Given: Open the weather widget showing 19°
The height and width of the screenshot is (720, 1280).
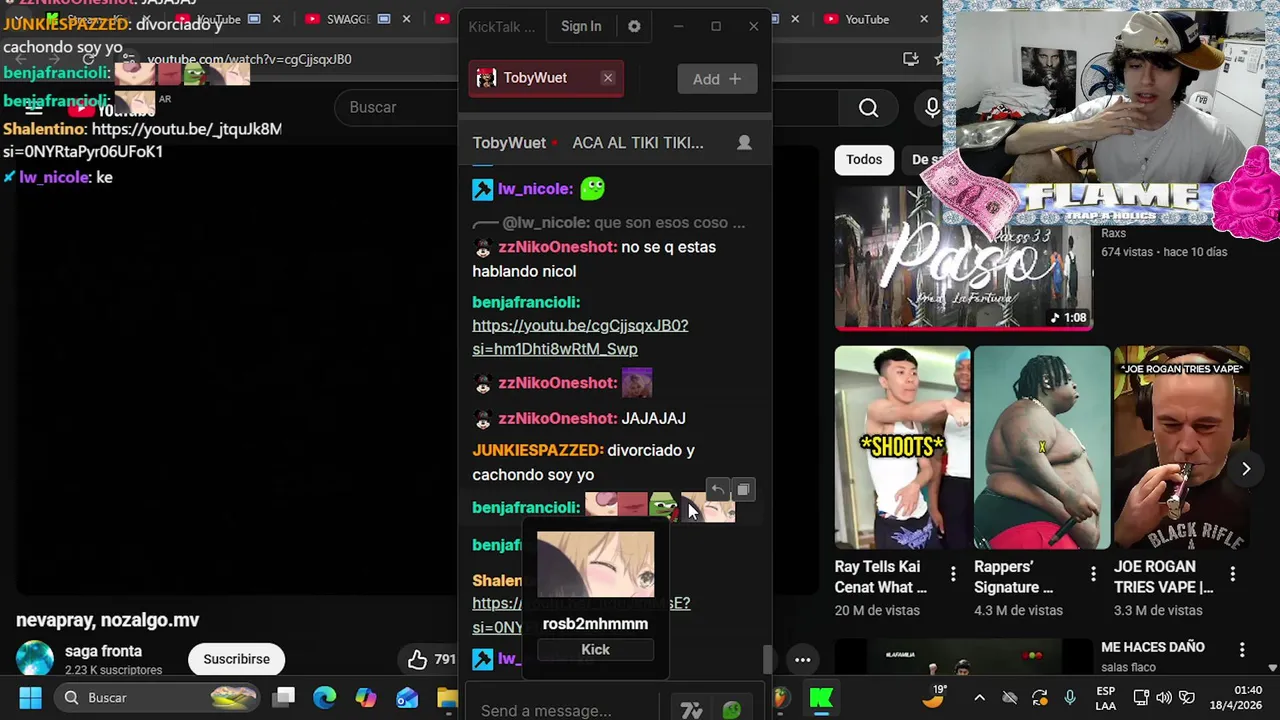Looking at the screenshot, I should point(934,696).
